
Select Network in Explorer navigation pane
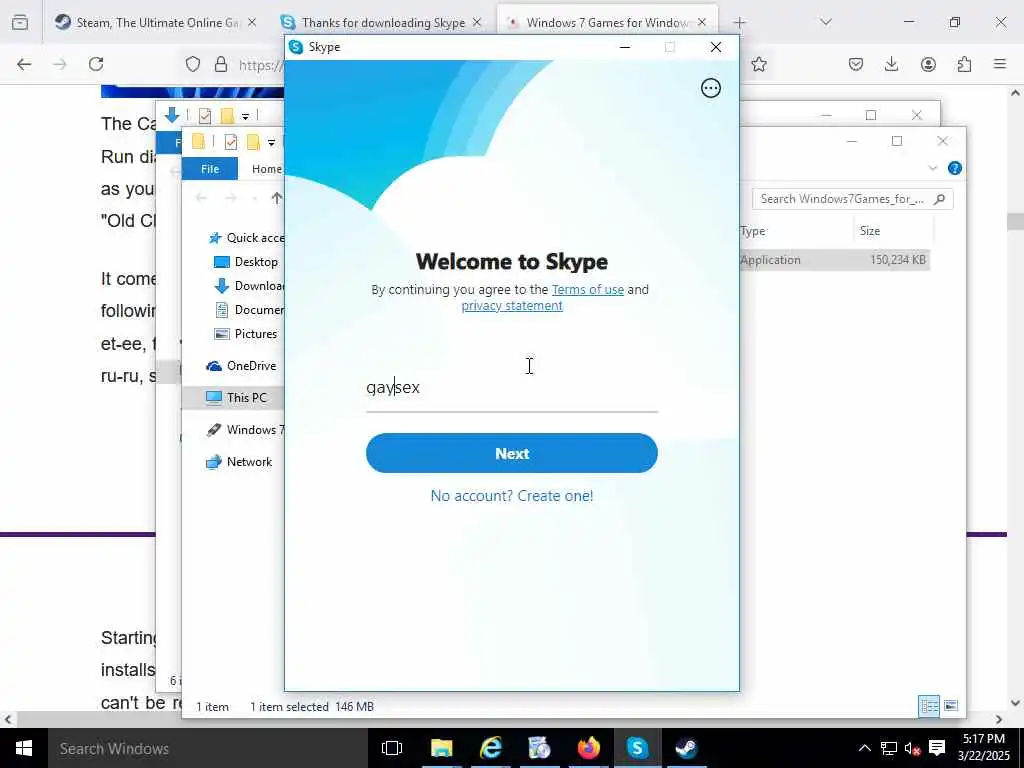(x=239, y=462)
